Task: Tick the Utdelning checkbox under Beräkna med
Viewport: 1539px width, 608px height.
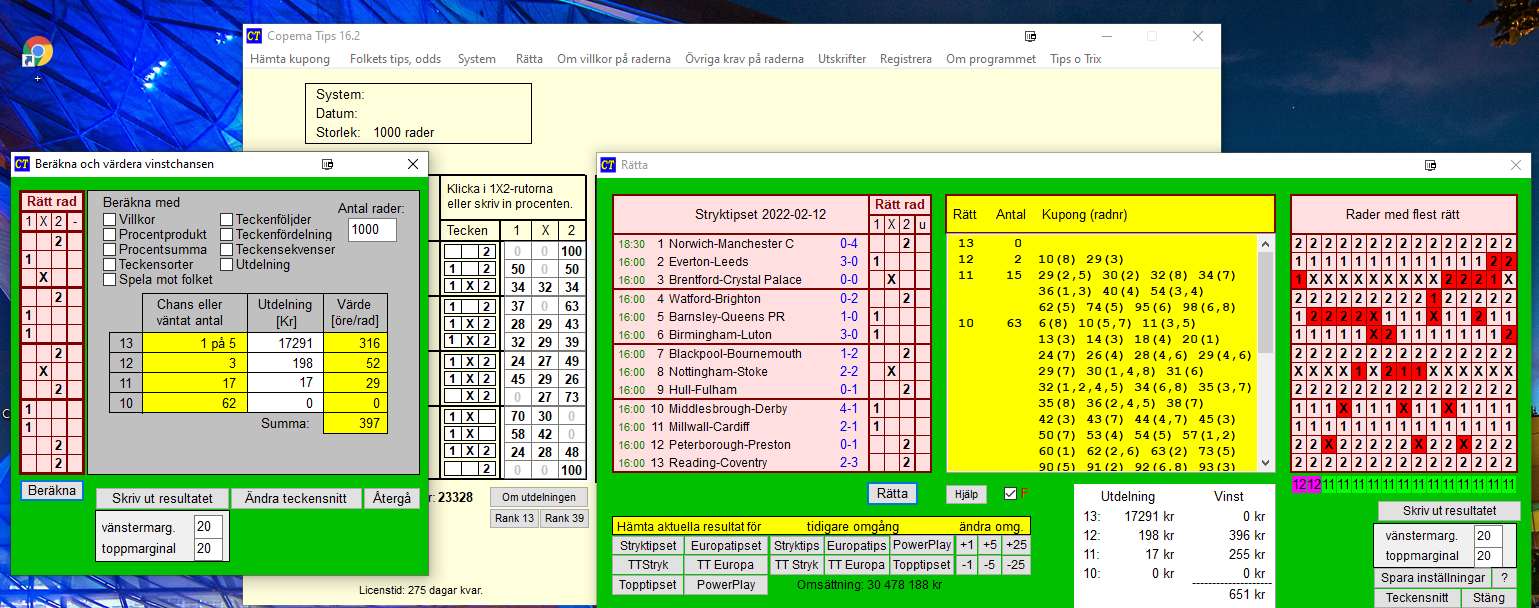Action: pos(226,265)
